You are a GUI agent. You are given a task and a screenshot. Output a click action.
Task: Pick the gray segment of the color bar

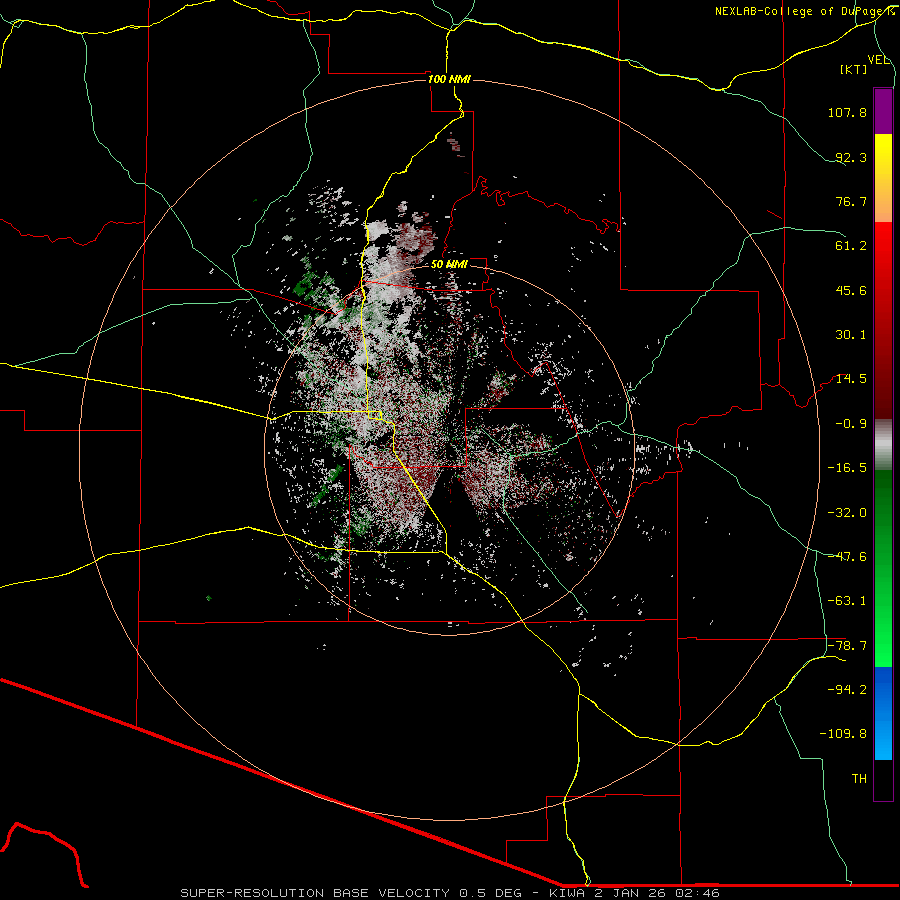click(x=883, y=445)
